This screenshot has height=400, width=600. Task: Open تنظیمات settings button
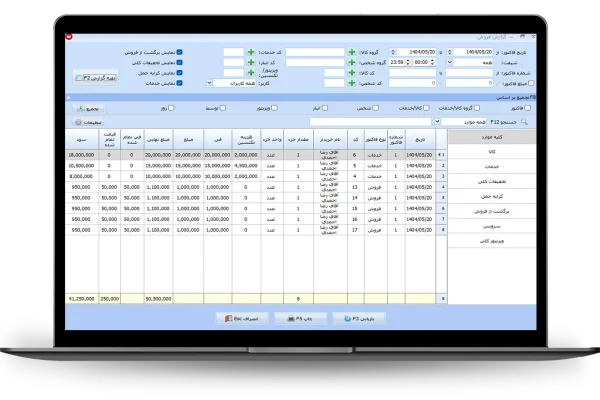point(88,122)
